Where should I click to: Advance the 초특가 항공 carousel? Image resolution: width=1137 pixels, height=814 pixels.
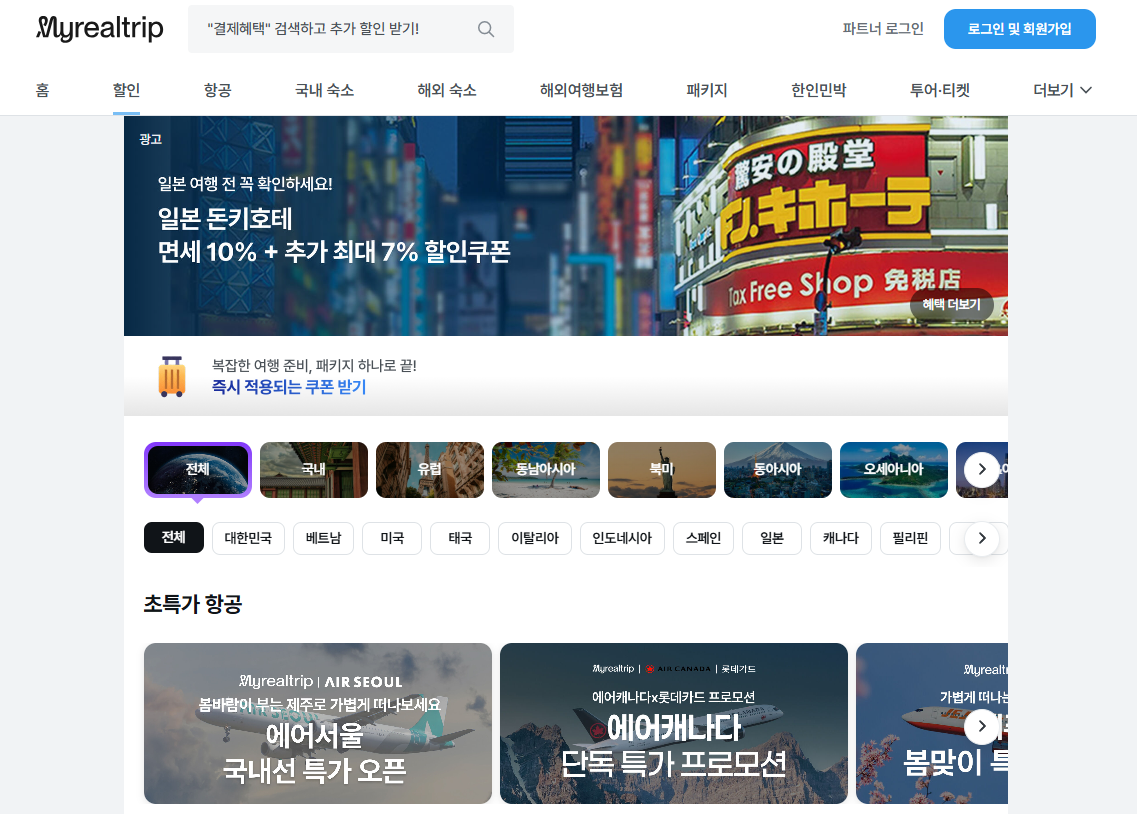click(x=982, y=726)
